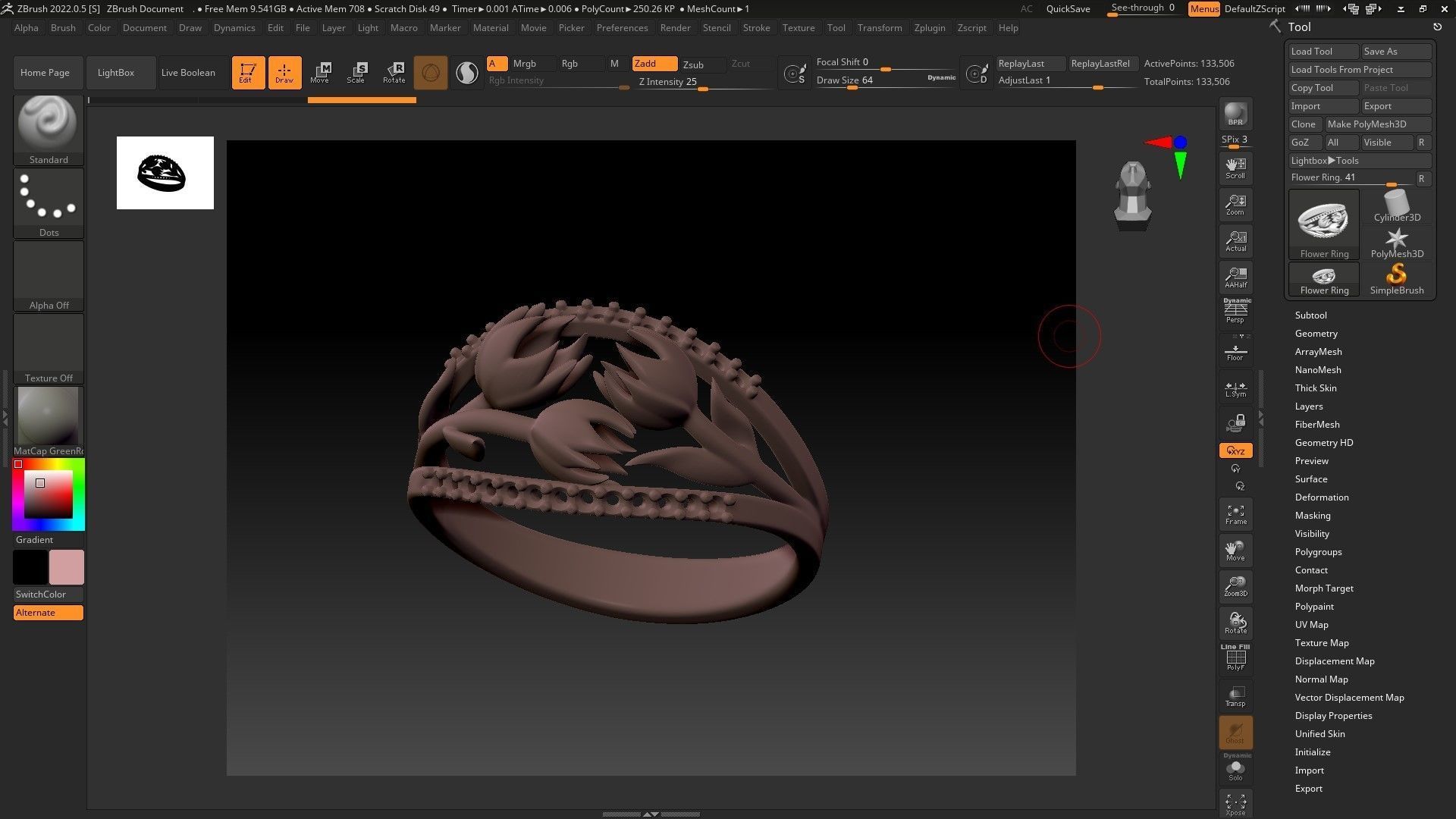Click the sculptris pro sphere icon
This screenshot has width=1456, height=819.
tap(430, 72)
